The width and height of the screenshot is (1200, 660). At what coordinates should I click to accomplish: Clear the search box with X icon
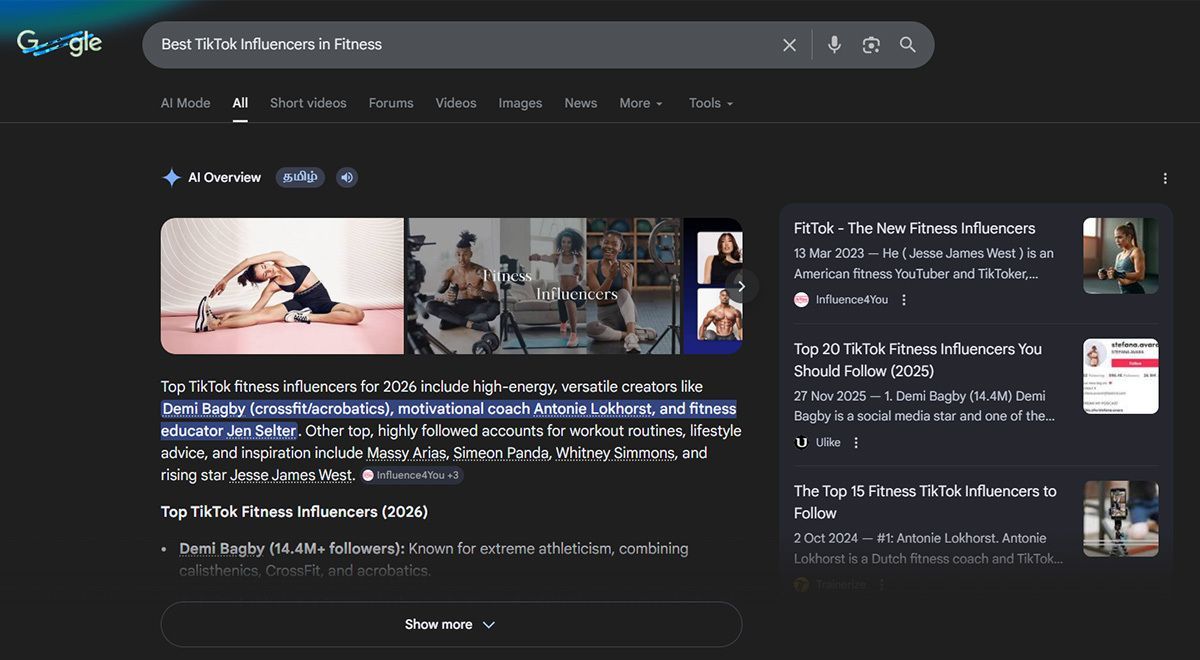[x=789, y=45]
